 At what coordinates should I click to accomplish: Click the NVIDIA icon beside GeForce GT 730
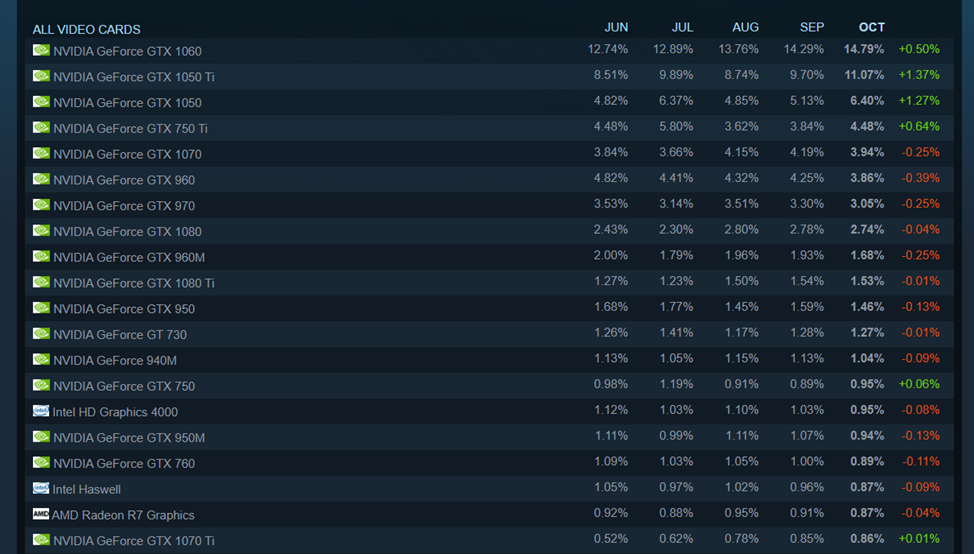pos(41,334)
